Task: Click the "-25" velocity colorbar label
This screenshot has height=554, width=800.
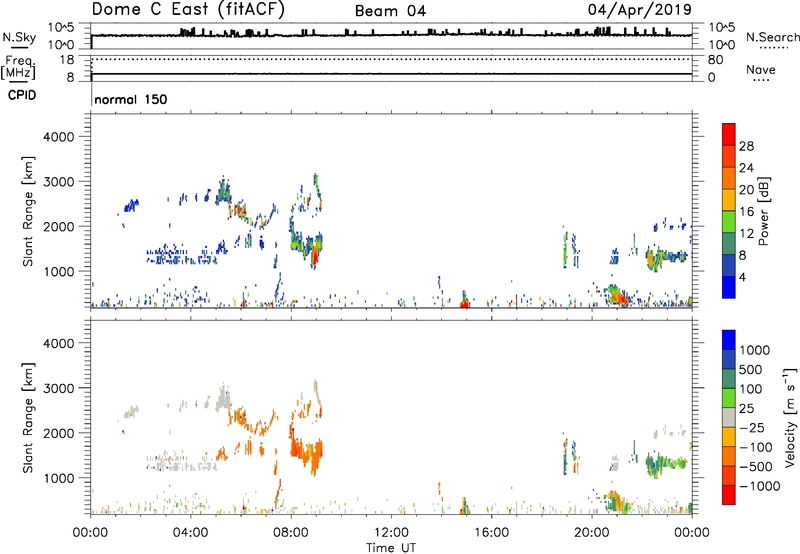Action: [750, 428]
